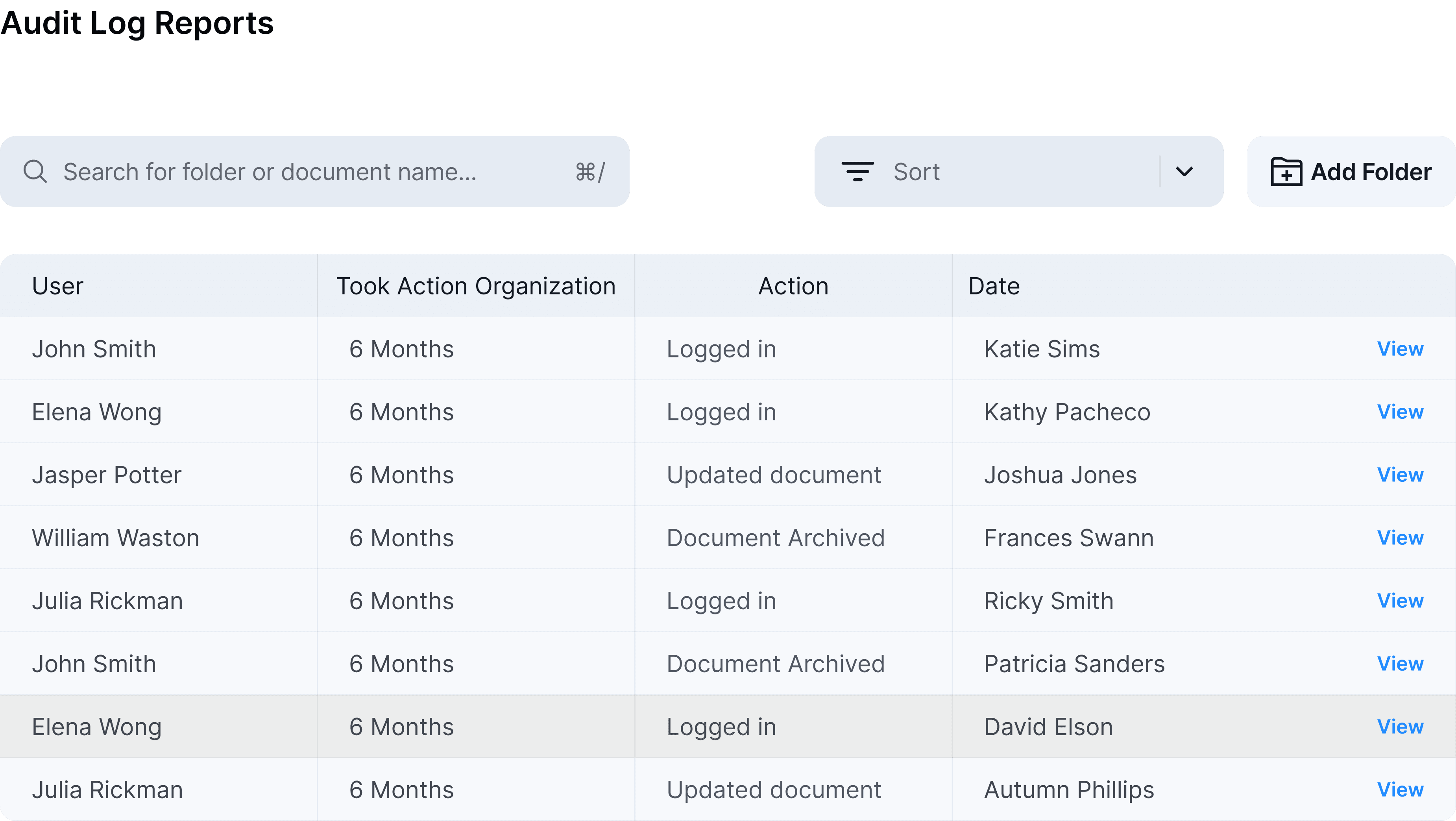The width and height of the screenshot is (1456, 821).
Task: Click the search magnifier icon
Action: click(35, 171)
